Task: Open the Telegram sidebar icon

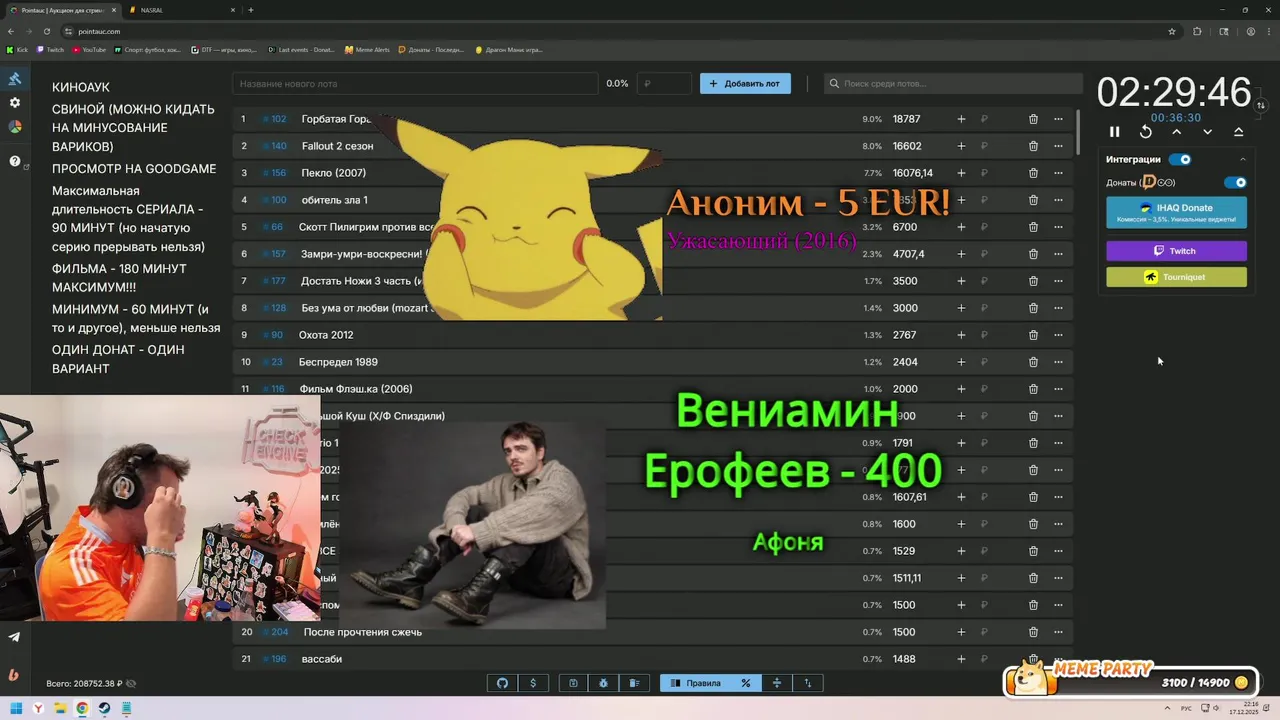Action: pyautogui.click(x=14, y=637)
